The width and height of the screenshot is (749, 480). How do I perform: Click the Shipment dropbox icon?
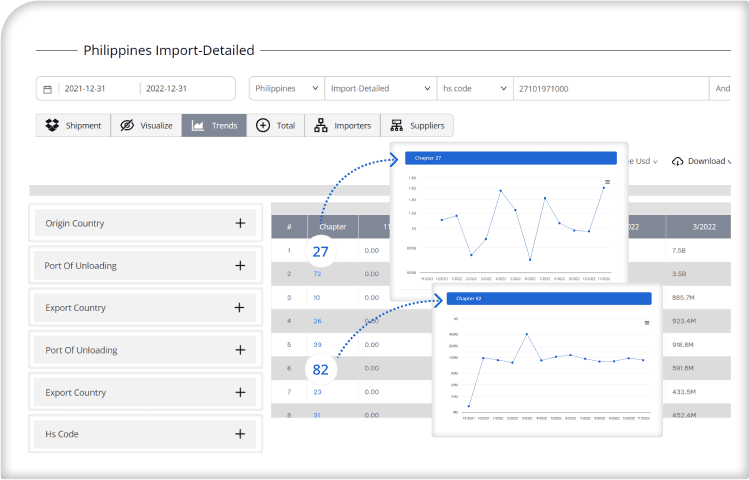point(52,125)
